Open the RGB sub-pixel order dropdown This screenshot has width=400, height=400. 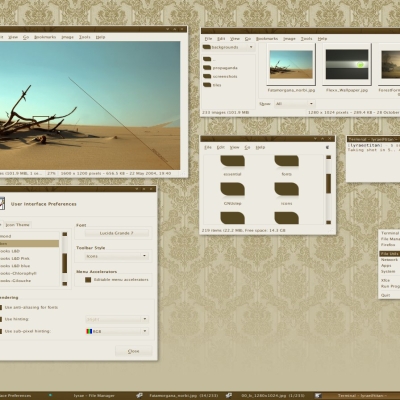(x=116, y=331)
